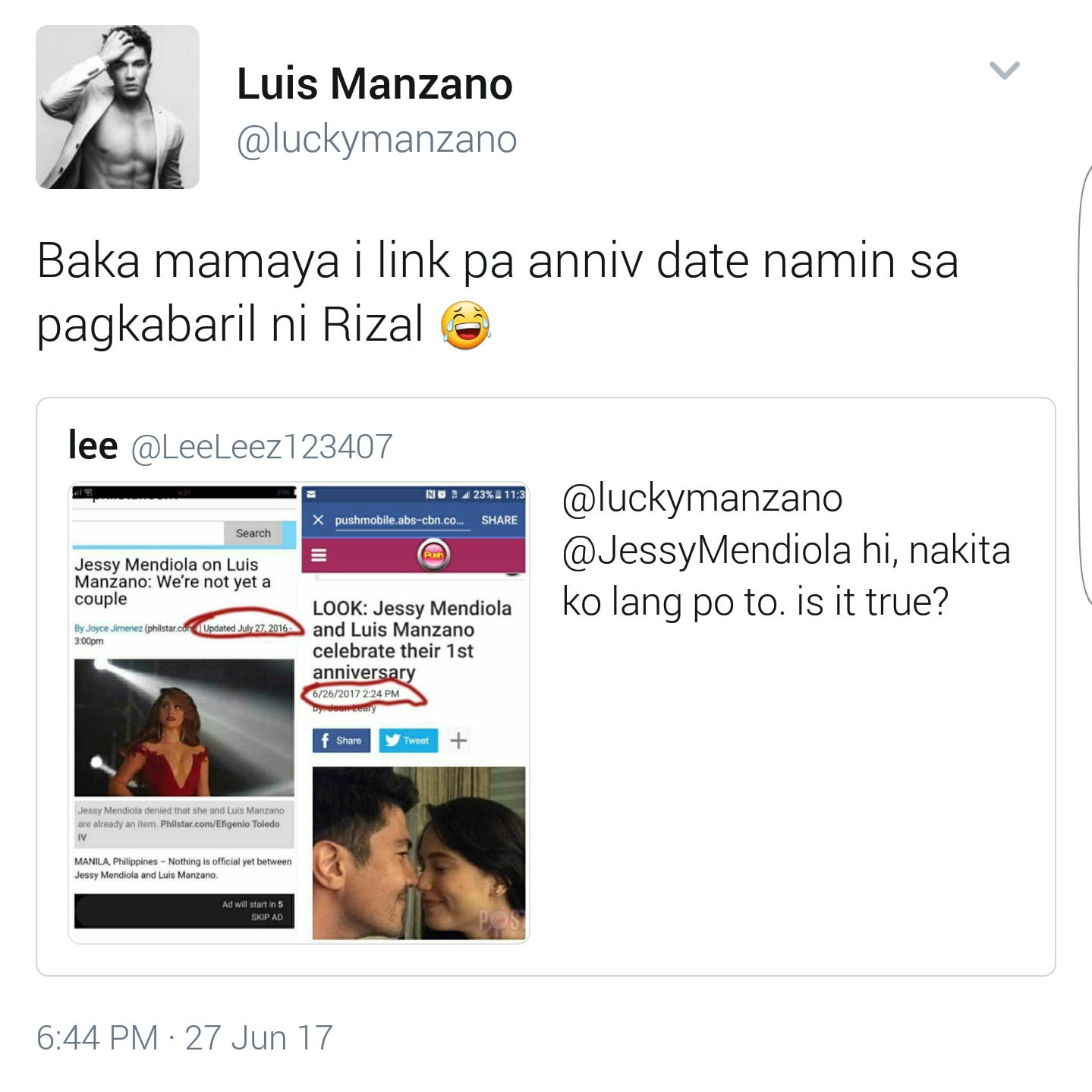Click the Twitter Tweet button in screenshot
The image size is (1092, 1092).
[x=408, y=740]
